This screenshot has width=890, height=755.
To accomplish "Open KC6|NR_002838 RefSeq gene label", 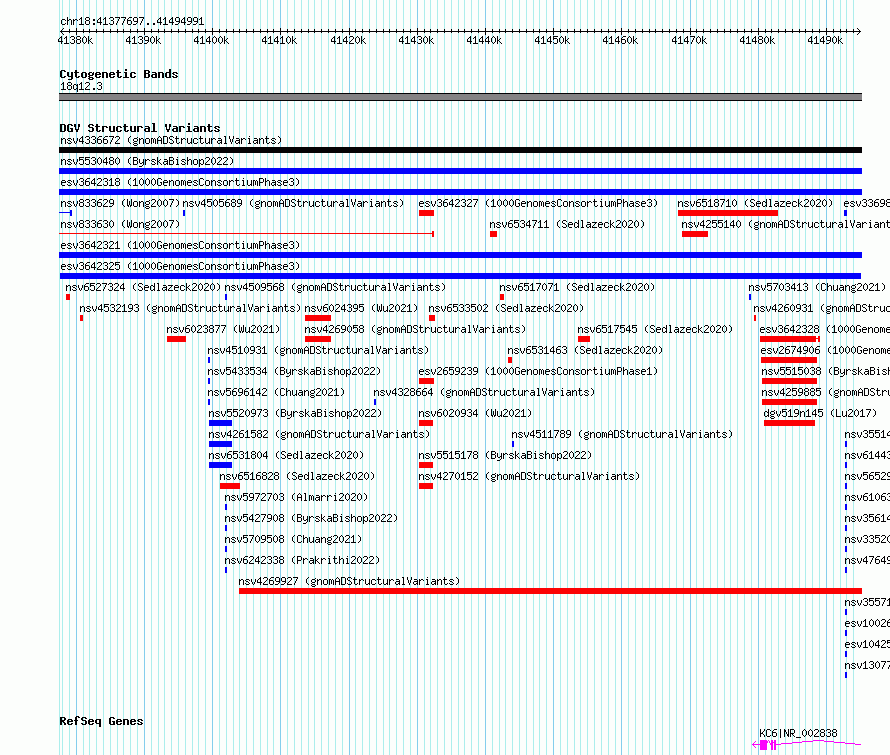I will (798, 733).
